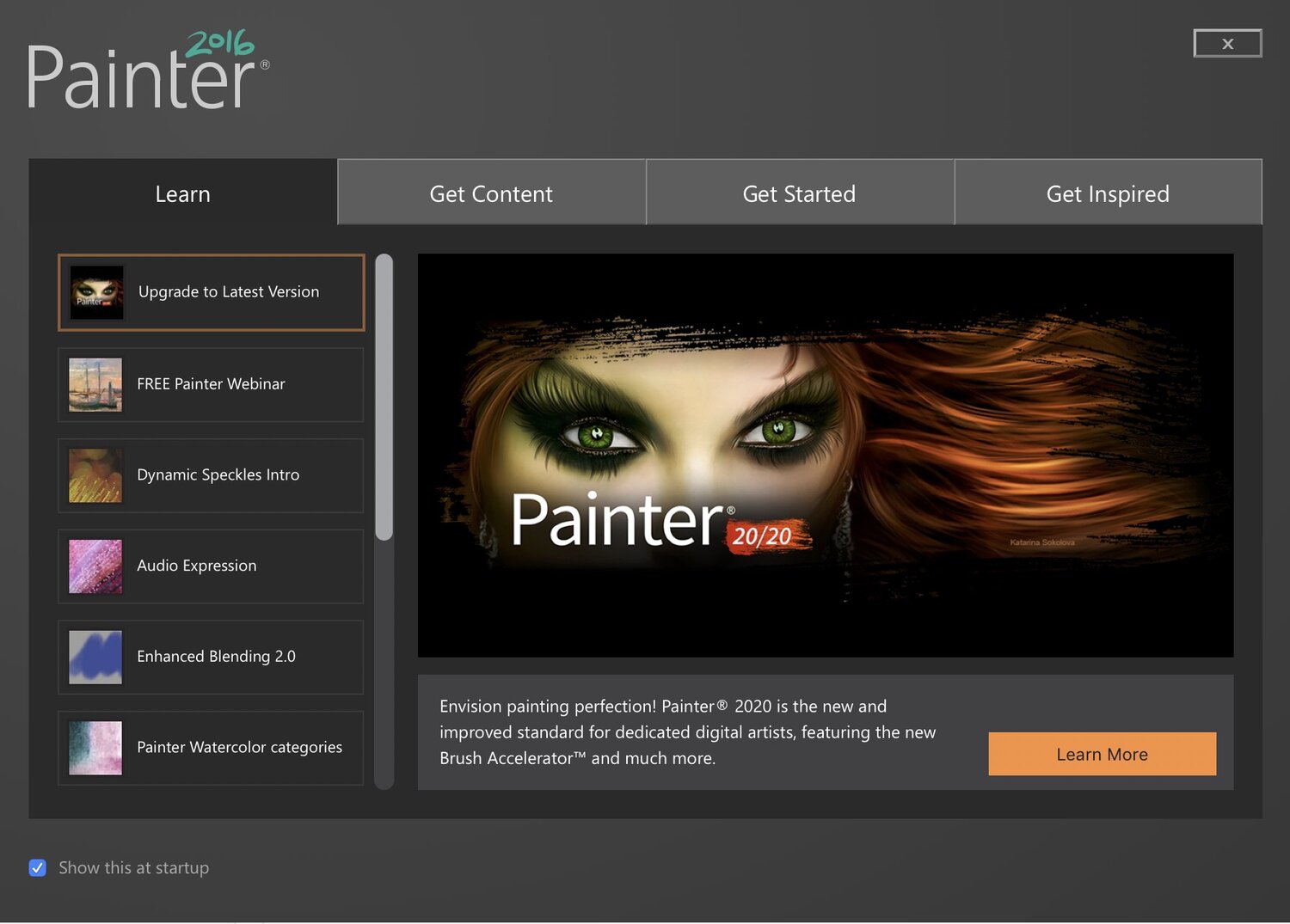Viewport: 1290px width, 924px height.
Task: Open the Get Content tab
Action: point(491,193)
